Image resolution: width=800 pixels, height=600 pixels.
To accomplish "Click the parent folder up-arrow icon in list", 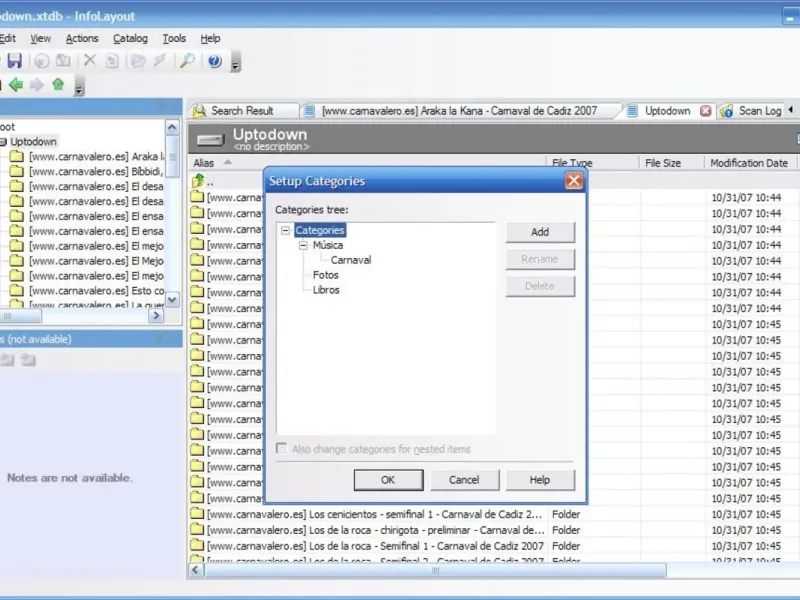I will coord(198,181).
